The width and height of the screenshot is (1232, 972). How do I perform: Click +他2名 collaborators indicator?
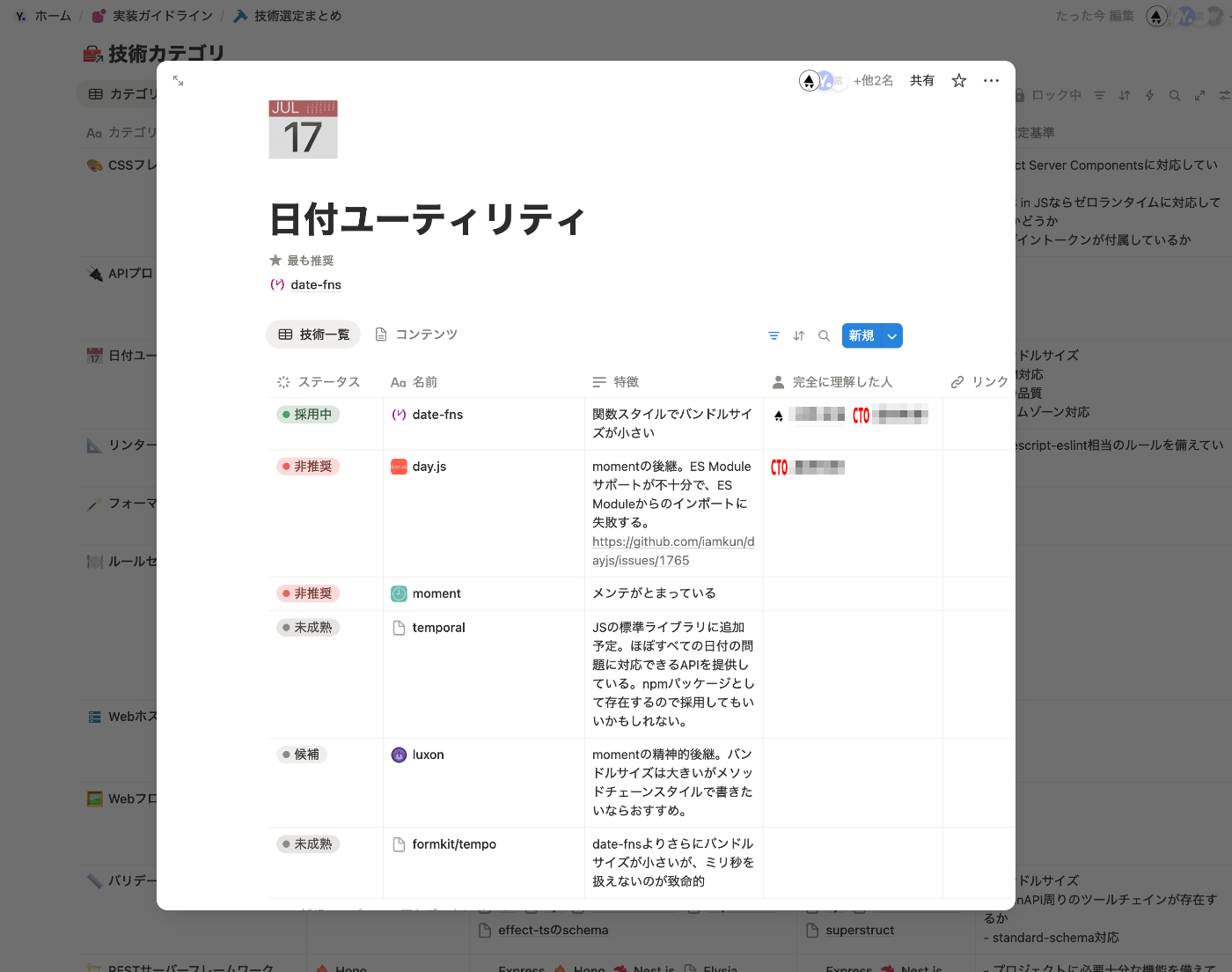[x=873, y=81]
